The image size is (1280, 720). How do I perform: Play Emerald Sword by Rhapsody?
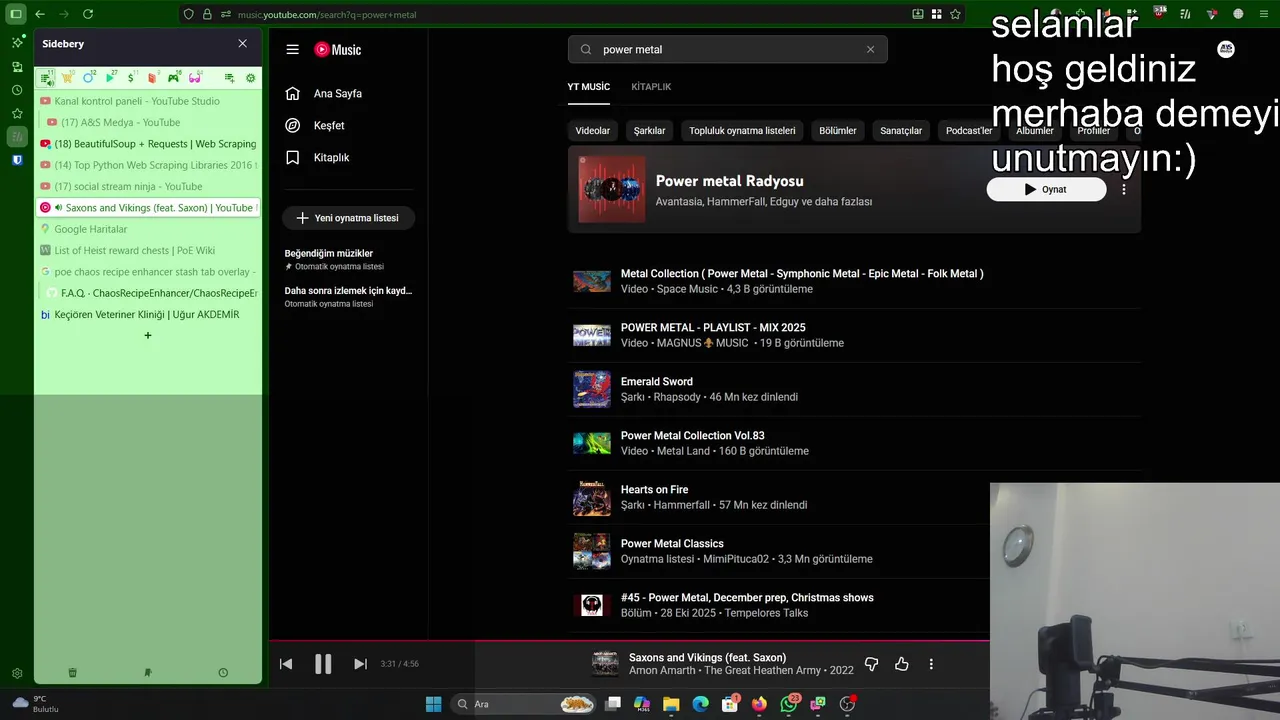[x=656, y=382]
